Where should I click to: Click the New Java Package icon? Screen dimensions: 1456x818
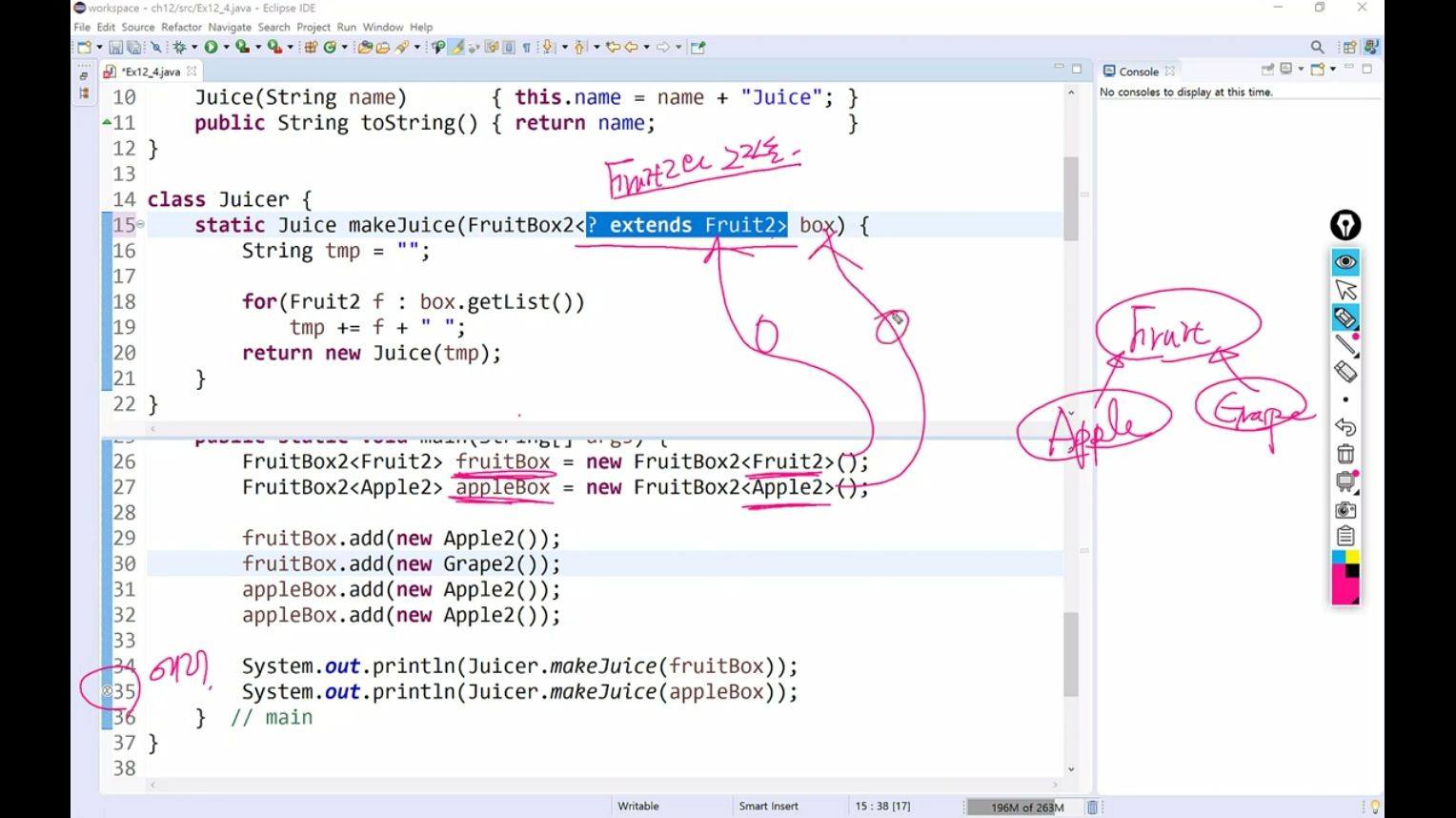(311, 47)
